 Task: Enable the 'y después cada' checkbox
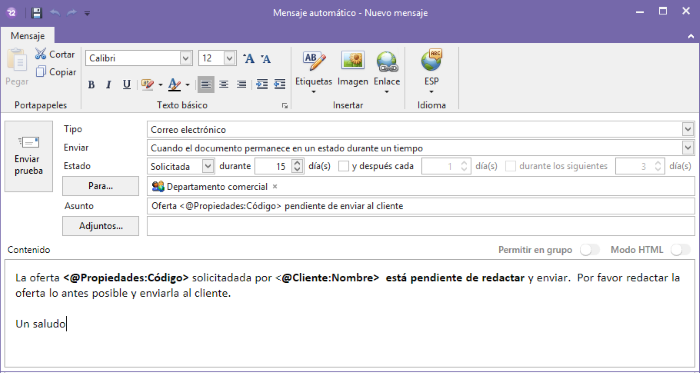point(343,166)
